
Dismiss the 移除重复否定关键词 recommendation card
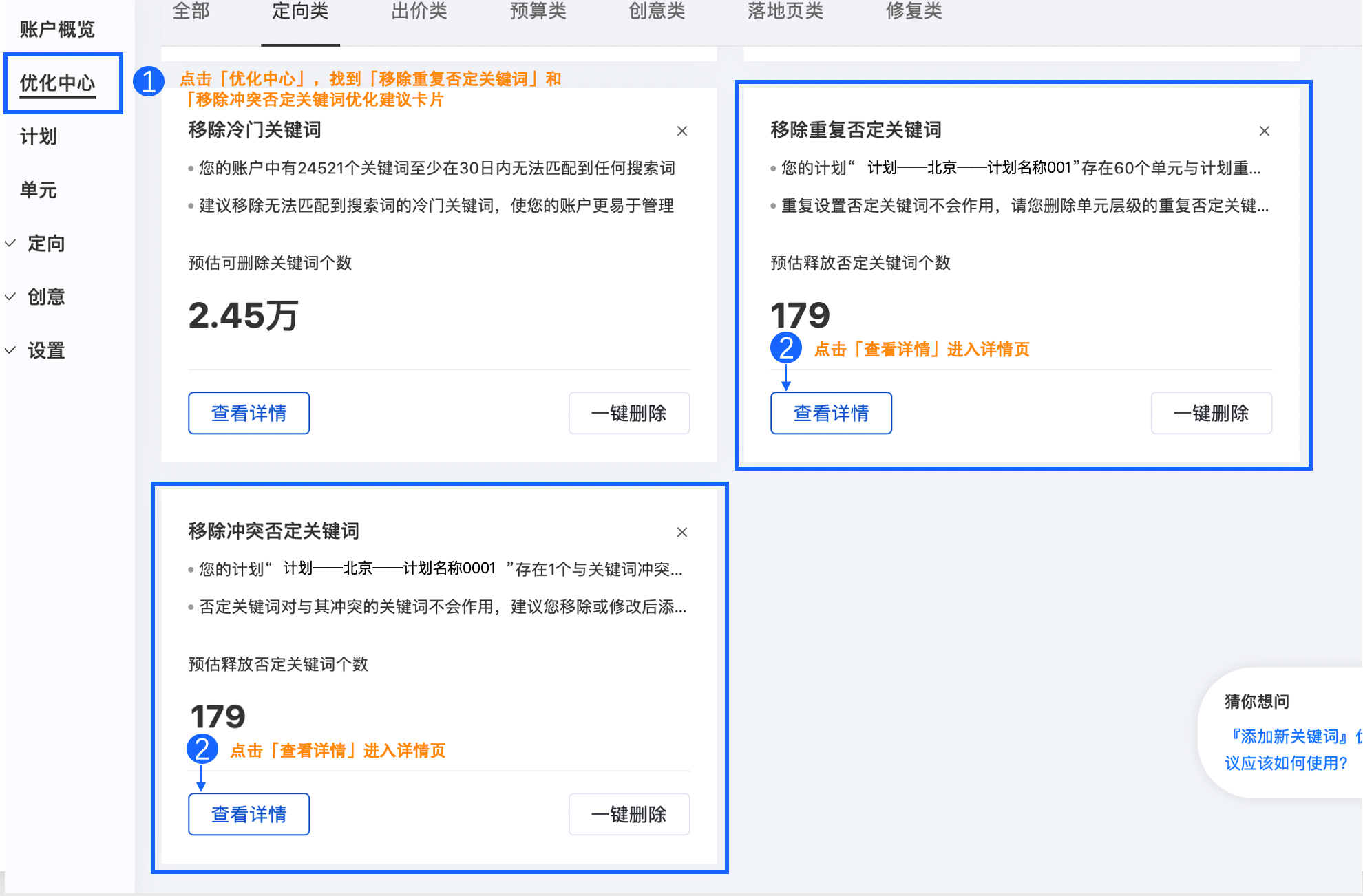(1265, 131)
